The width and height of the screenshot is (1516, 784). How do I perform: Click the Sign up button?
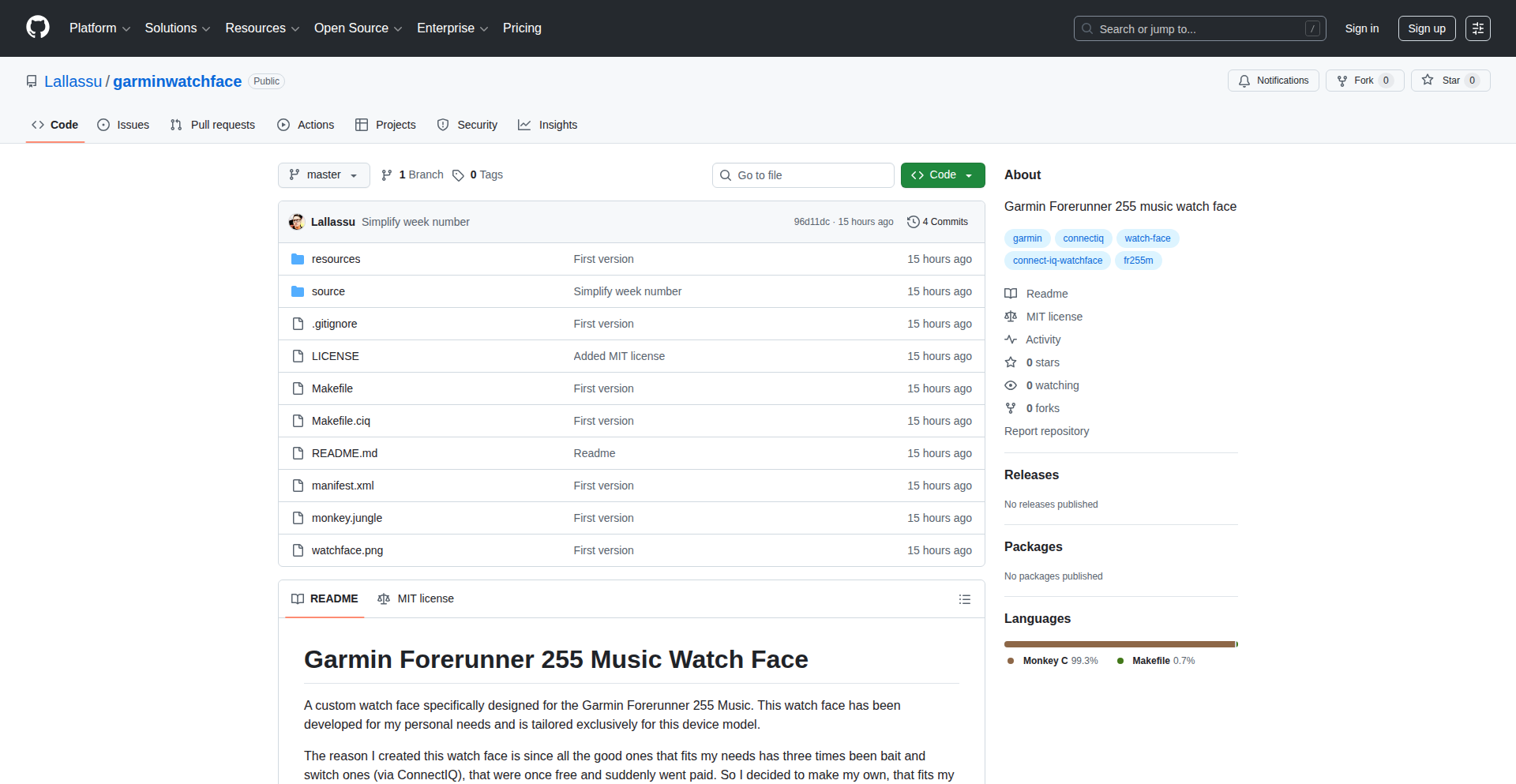(x=1427, y=28)
